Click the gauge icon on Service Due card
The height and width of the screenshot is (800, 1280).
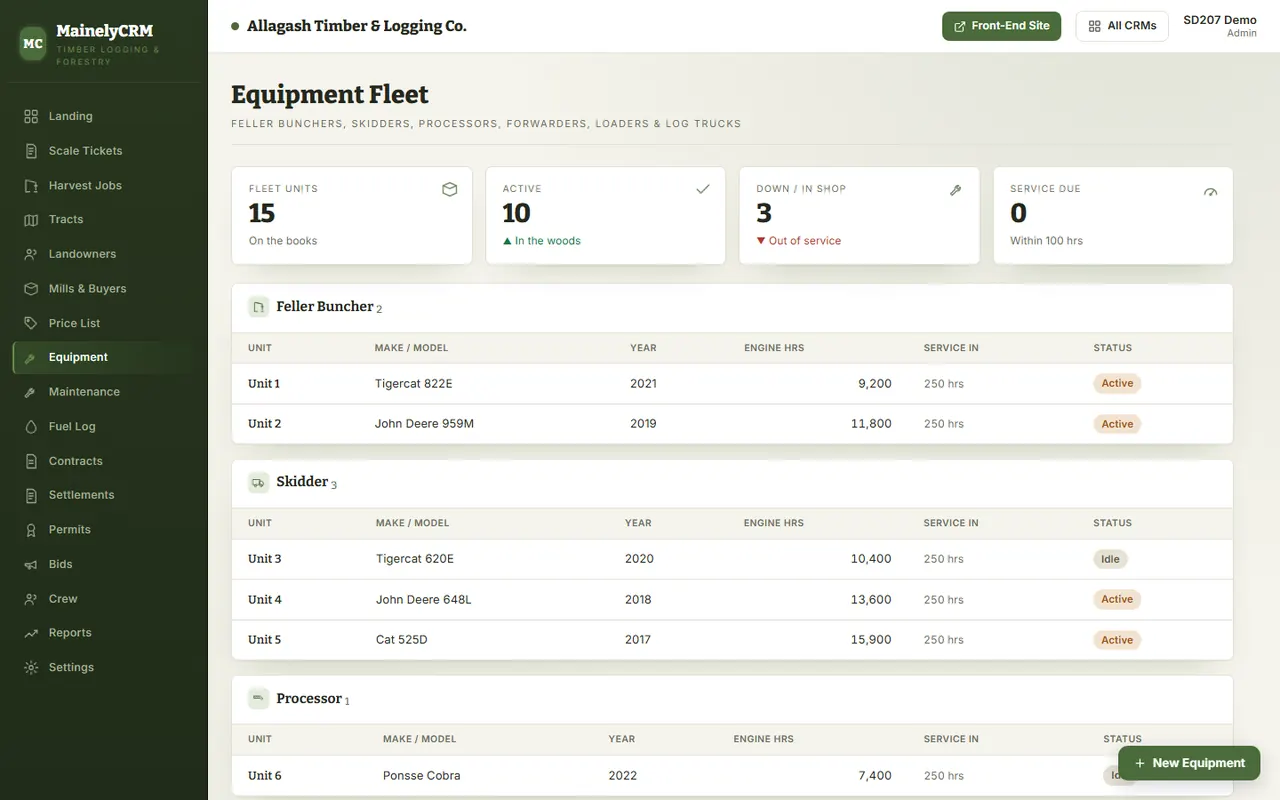pos(1211,192)
